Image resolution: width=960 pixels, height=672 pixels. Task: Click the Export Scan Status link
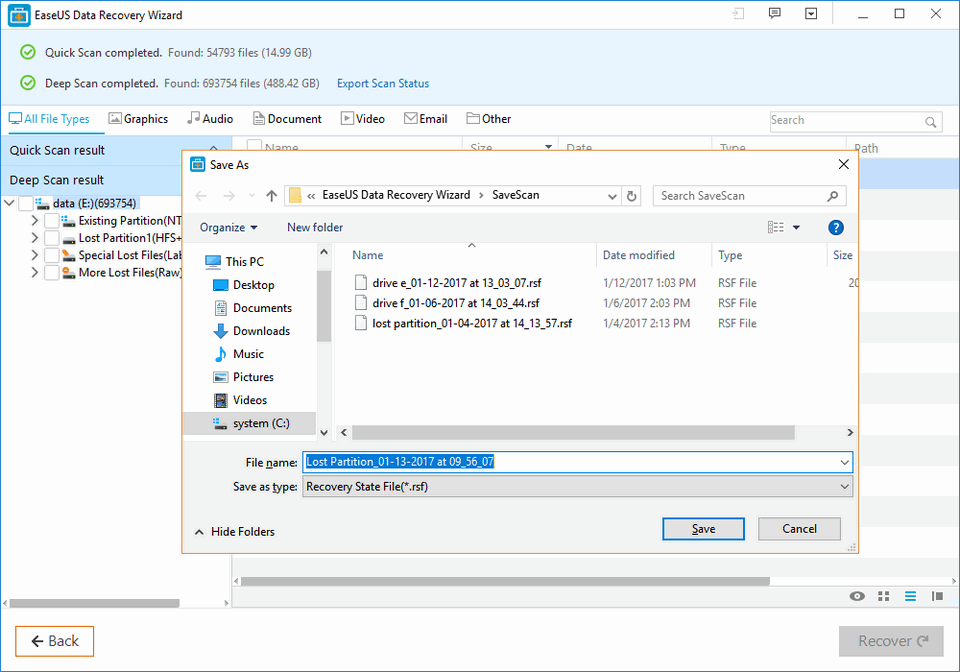coord(383,83)
